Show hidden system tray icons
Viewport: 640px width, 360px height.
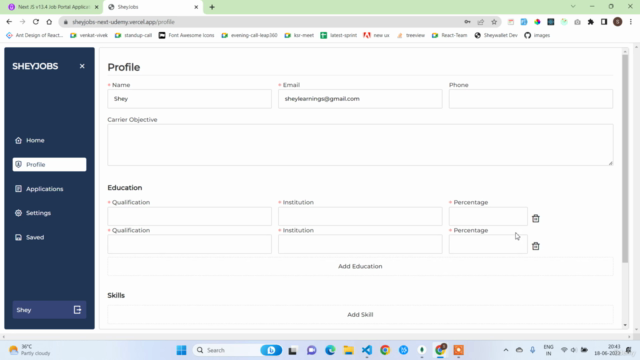point(506,350)
